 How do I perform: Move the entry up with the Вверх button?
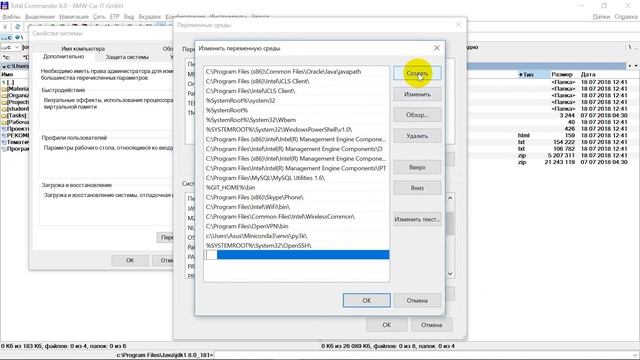417,167
